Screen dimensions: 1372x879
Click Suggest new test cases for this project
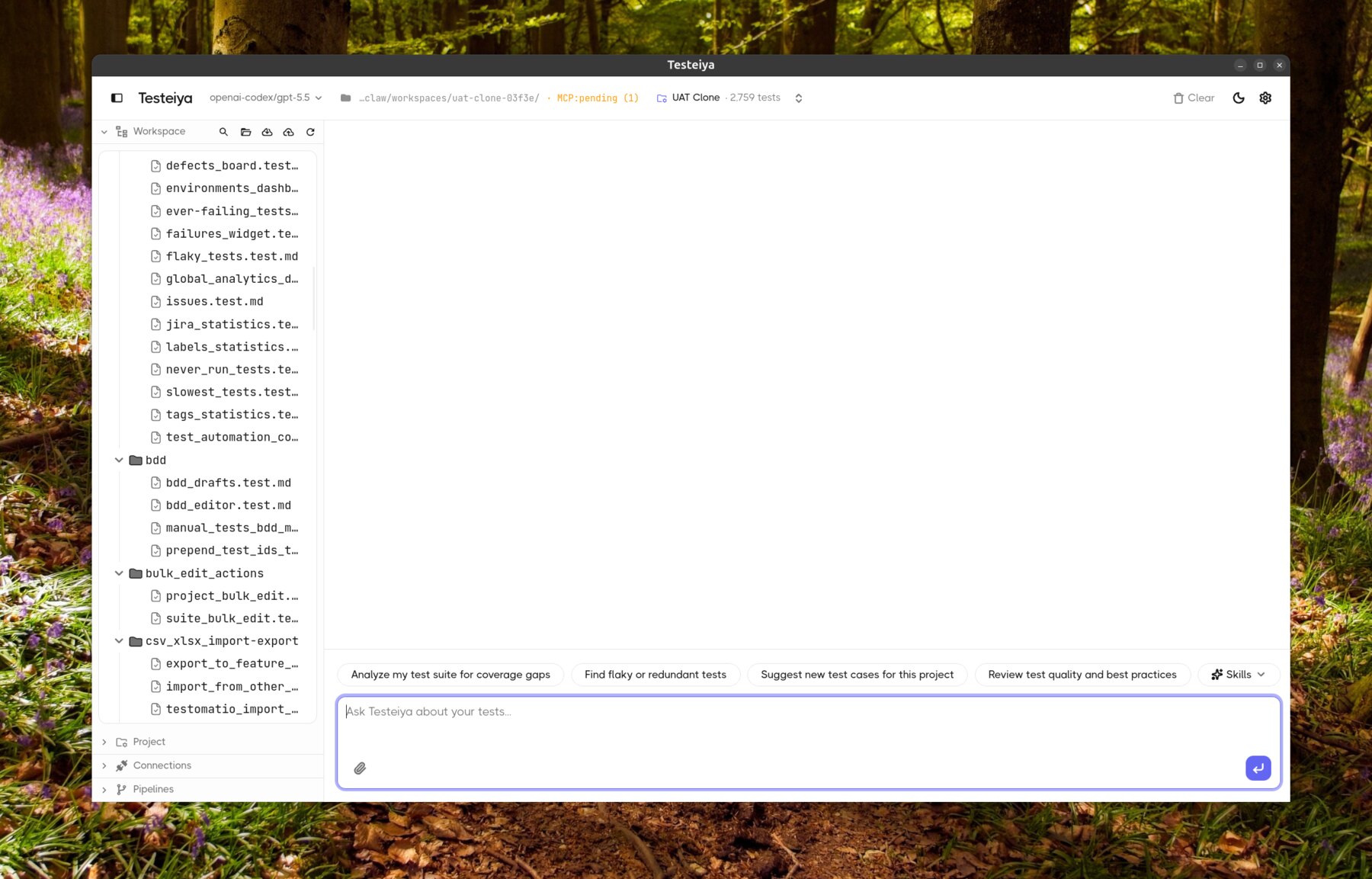pos(857,675)
